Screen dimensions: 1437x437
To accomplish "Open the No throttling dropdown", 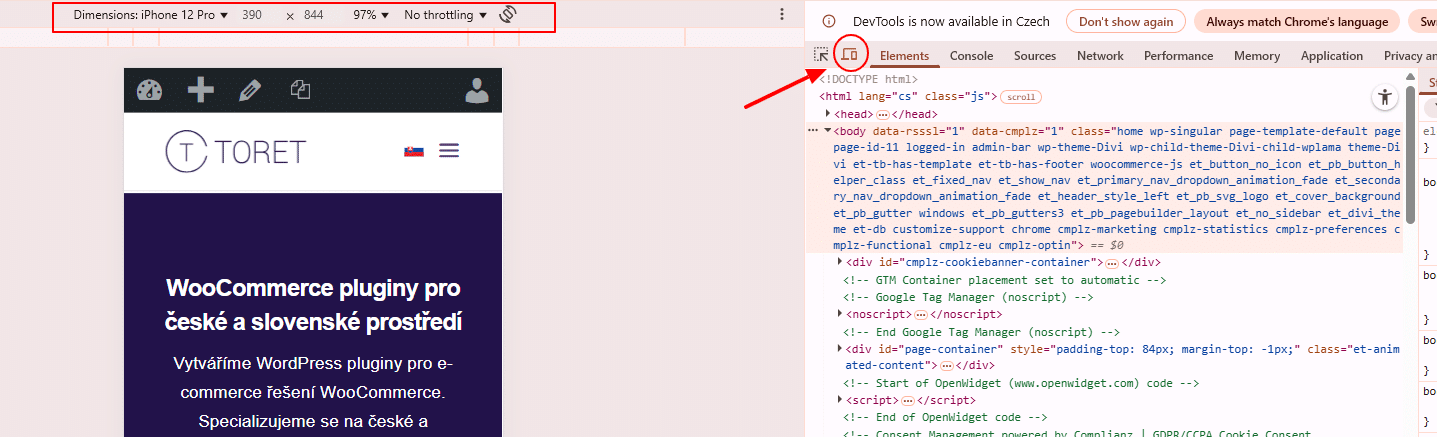I will (446, 16).
